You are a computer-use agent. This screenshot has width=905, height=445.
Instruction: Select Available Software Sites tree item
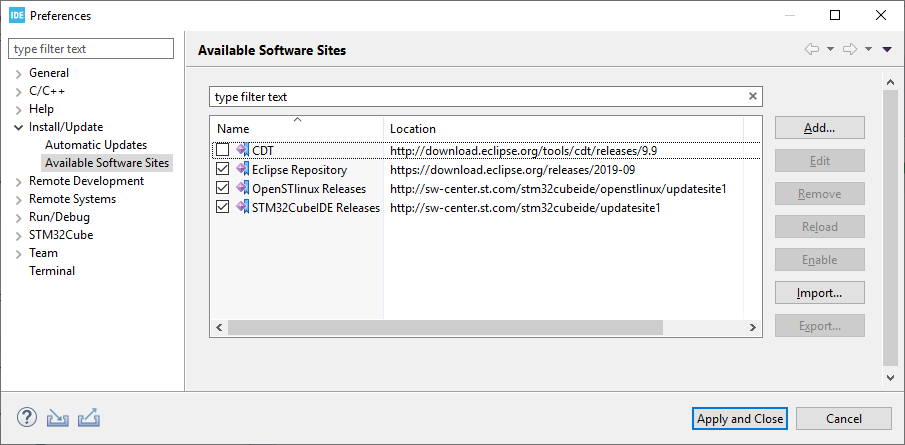pyautogui.click(x=107, y=163)
